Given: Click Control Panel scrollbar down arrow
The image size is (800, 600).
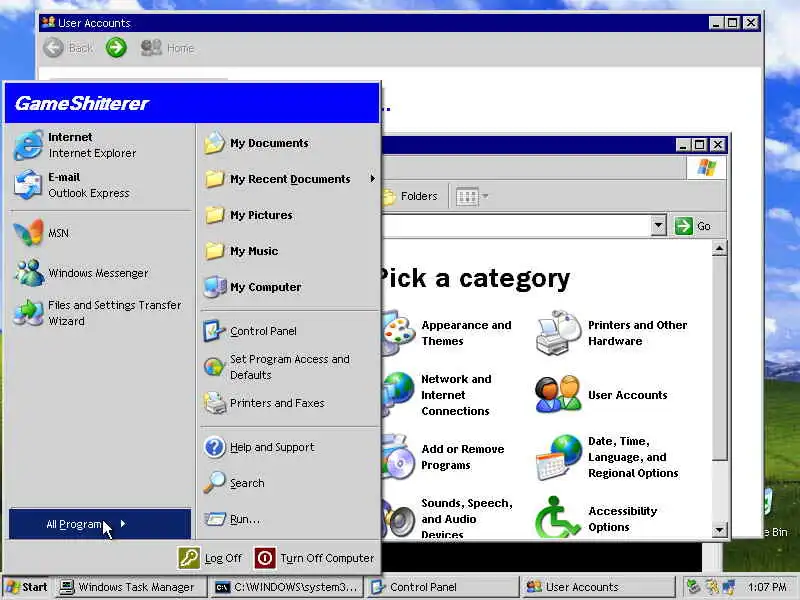Looking at the screenshot, I should coord(719,530).
